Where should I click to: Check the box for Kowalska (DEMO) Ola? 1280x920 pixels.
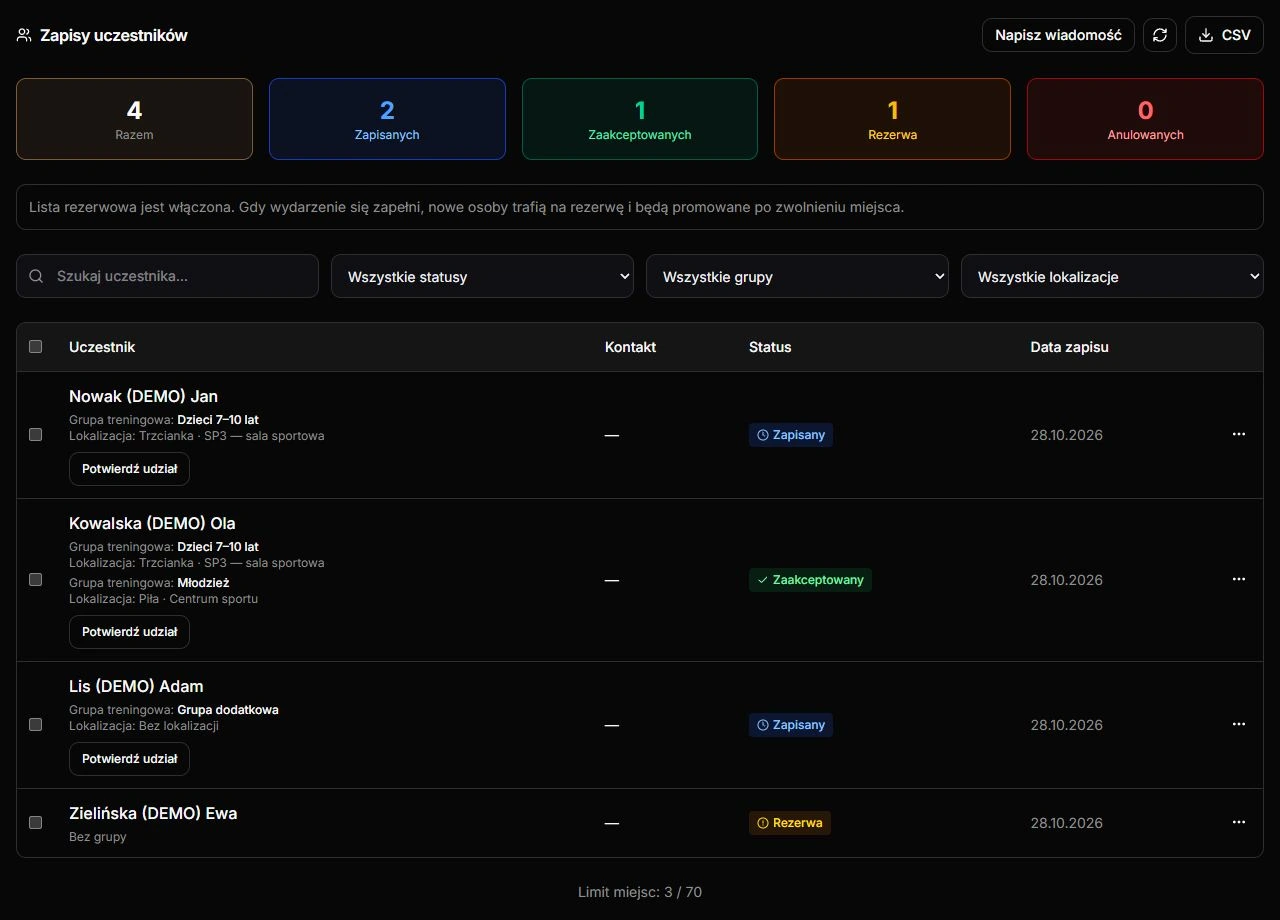[36, 580]
